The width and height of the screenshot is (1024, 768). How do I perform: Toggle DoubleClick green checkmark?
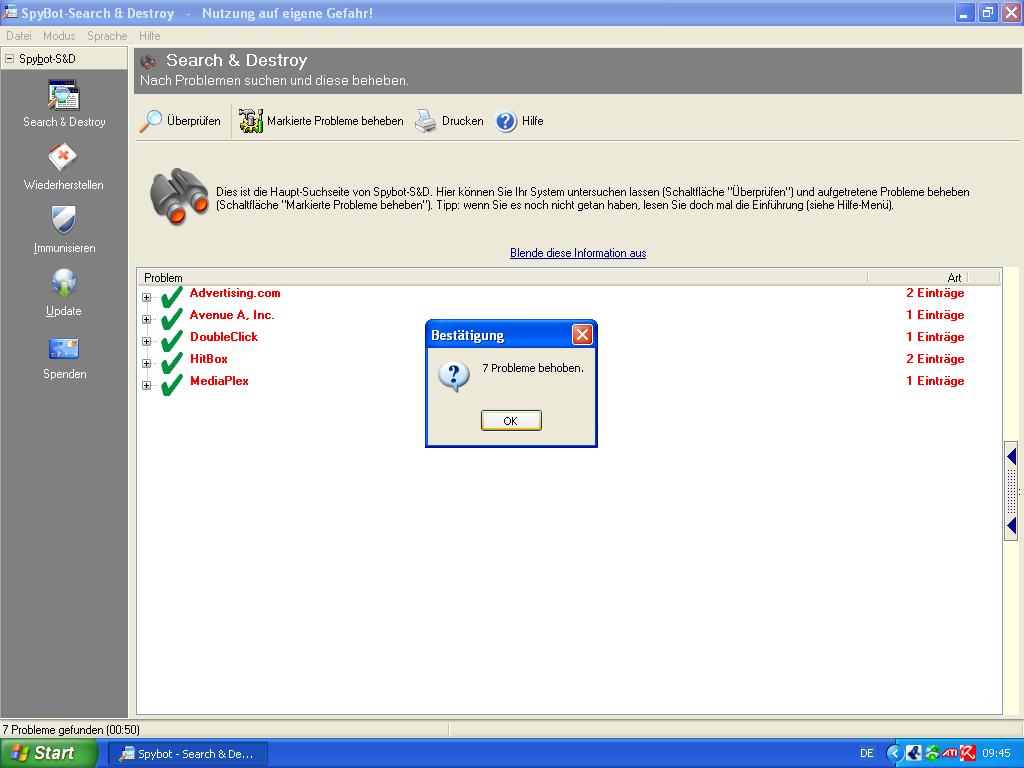tap(172, 341)
